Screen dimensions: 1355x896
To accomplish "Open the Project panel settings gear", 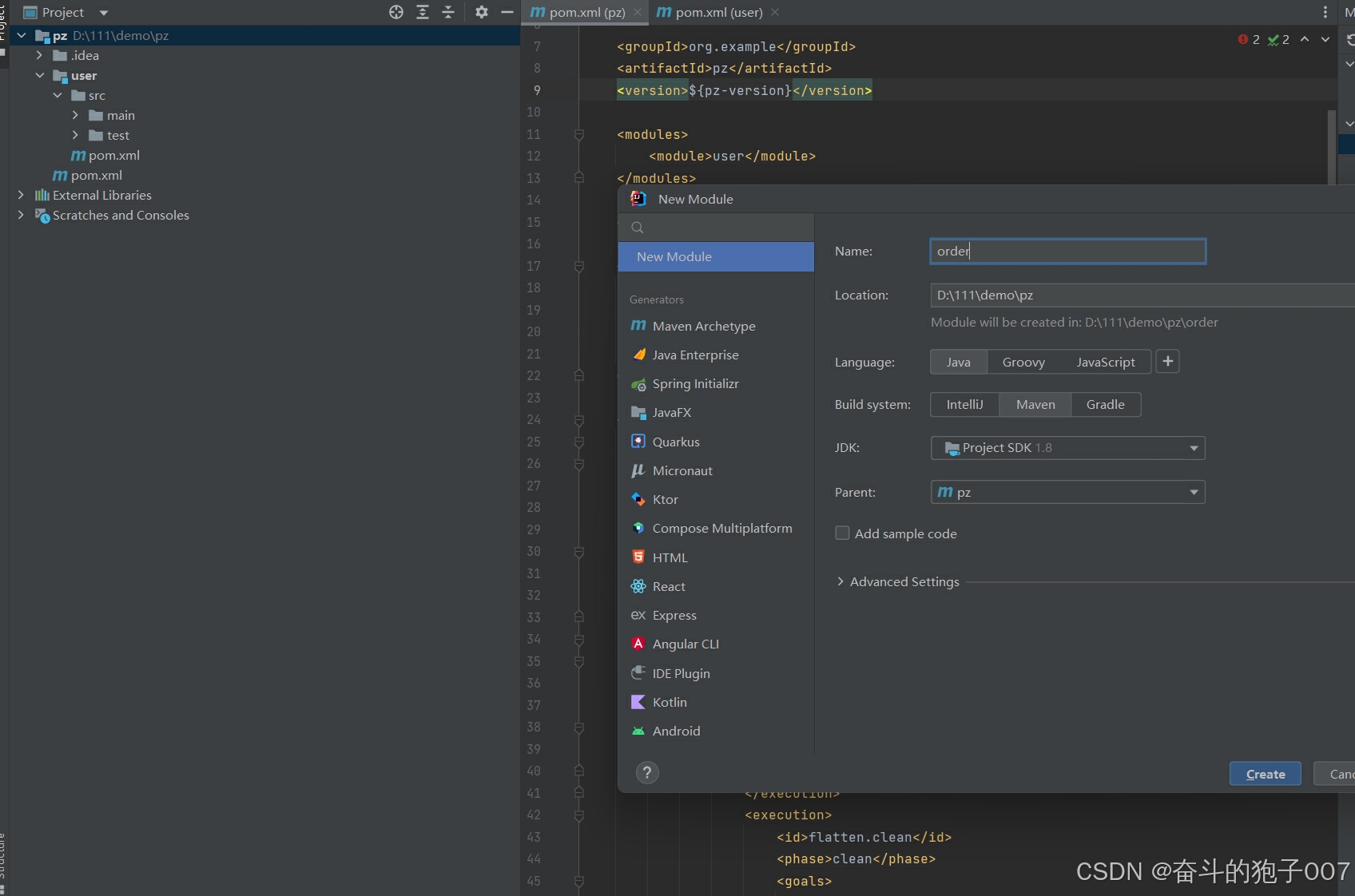I will pyautogui.click(x=481, y=12).
